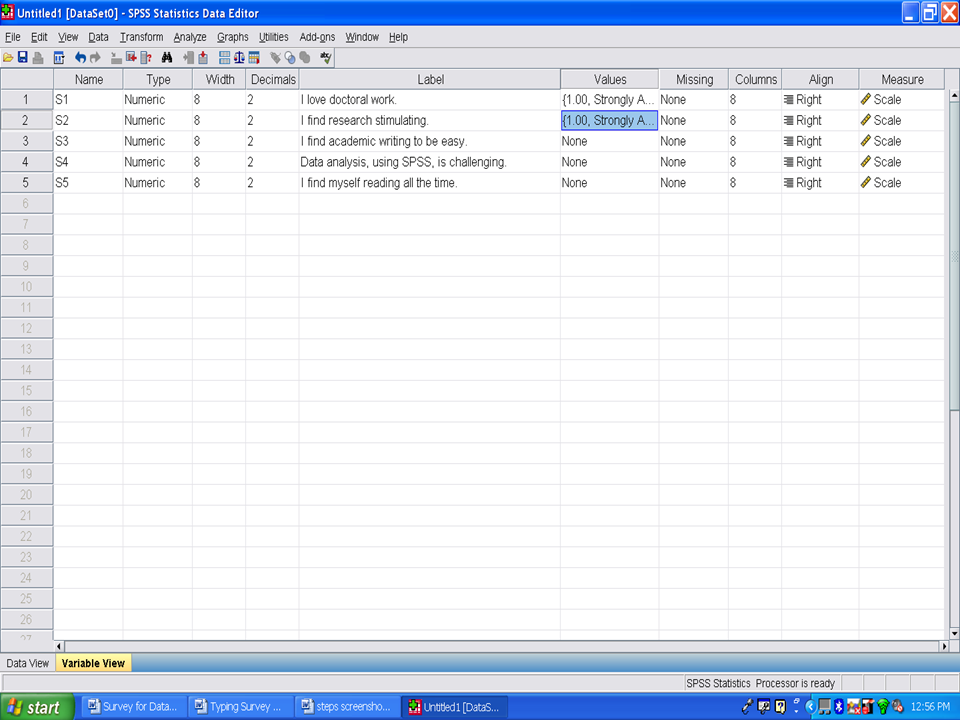
Task: Open the Analyze menu
Action: (189, 37)
